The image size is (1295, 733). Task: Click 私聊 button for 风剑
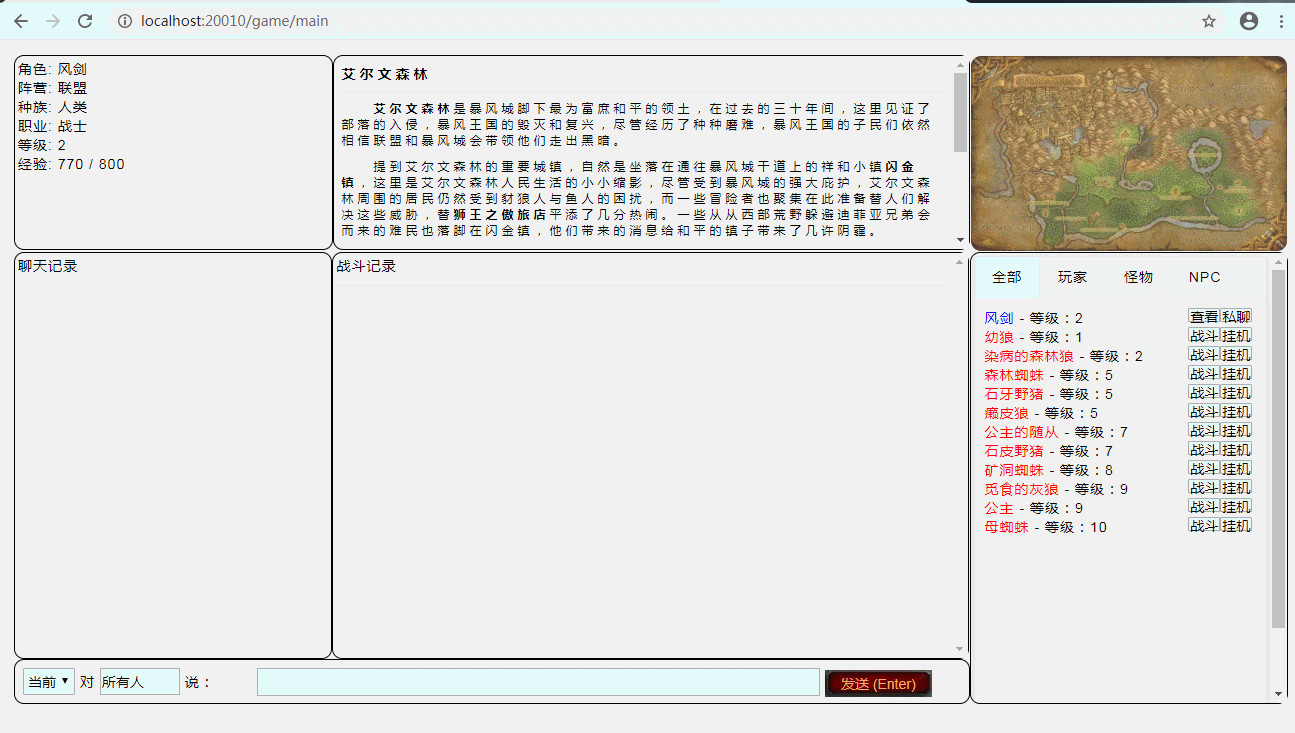[x=1236, y=316]
